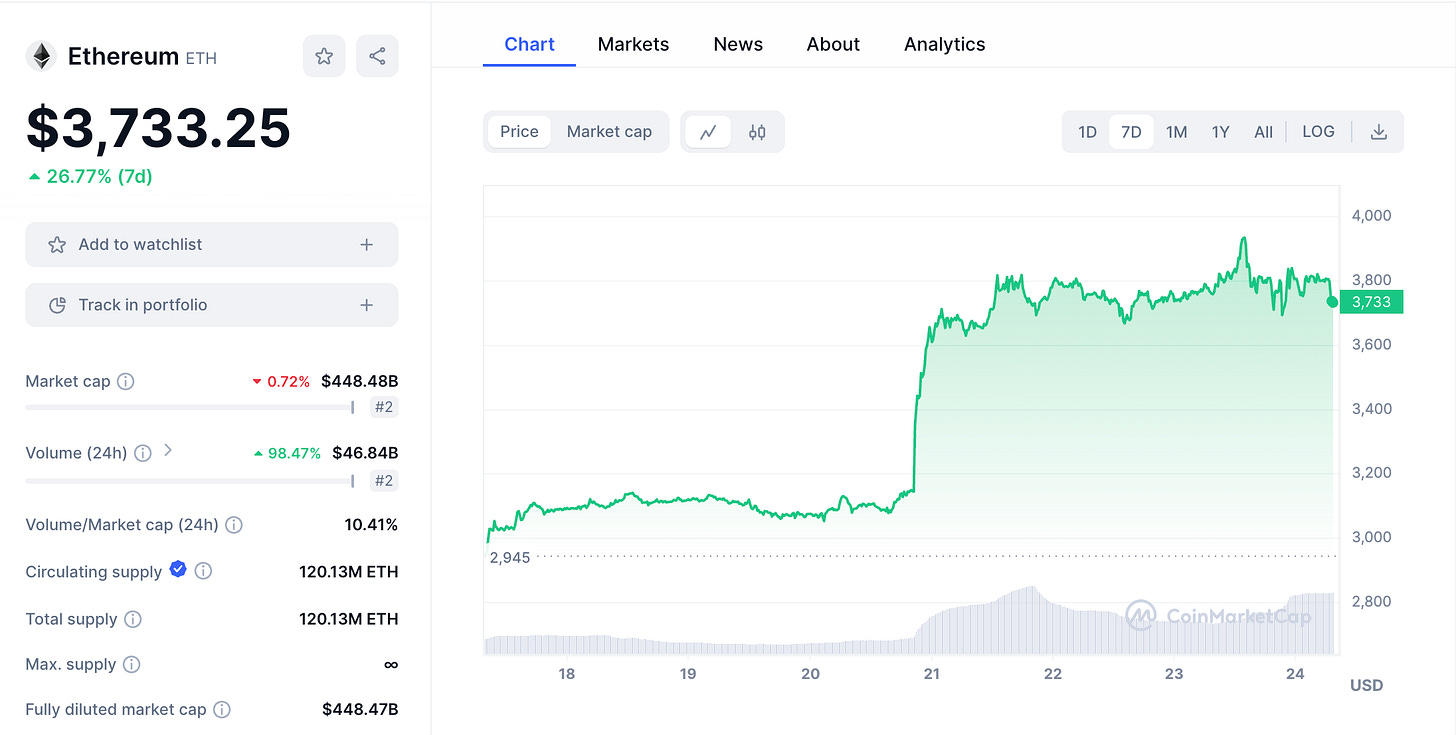Viewport: 1456px width, 735px height.
Task: Set chart range to 1M
Action: point(1177,132)
